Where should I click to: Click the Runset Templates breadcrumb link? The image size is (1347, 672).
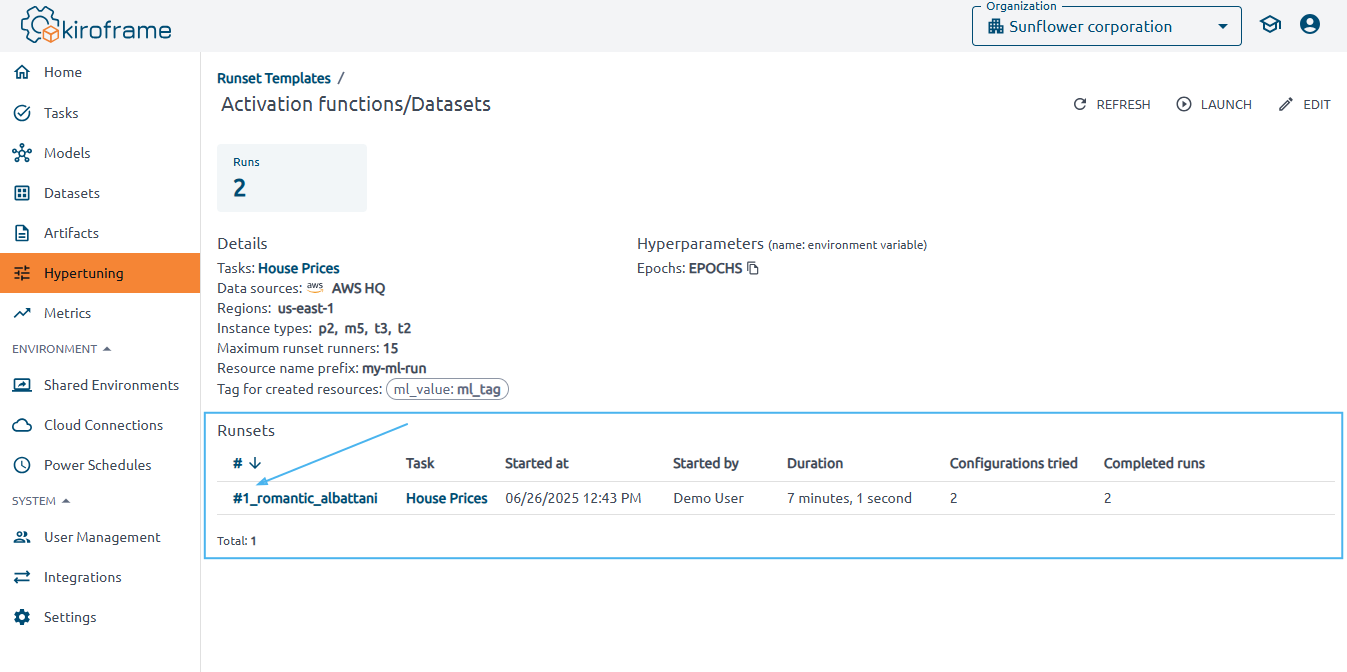point(274,78)
